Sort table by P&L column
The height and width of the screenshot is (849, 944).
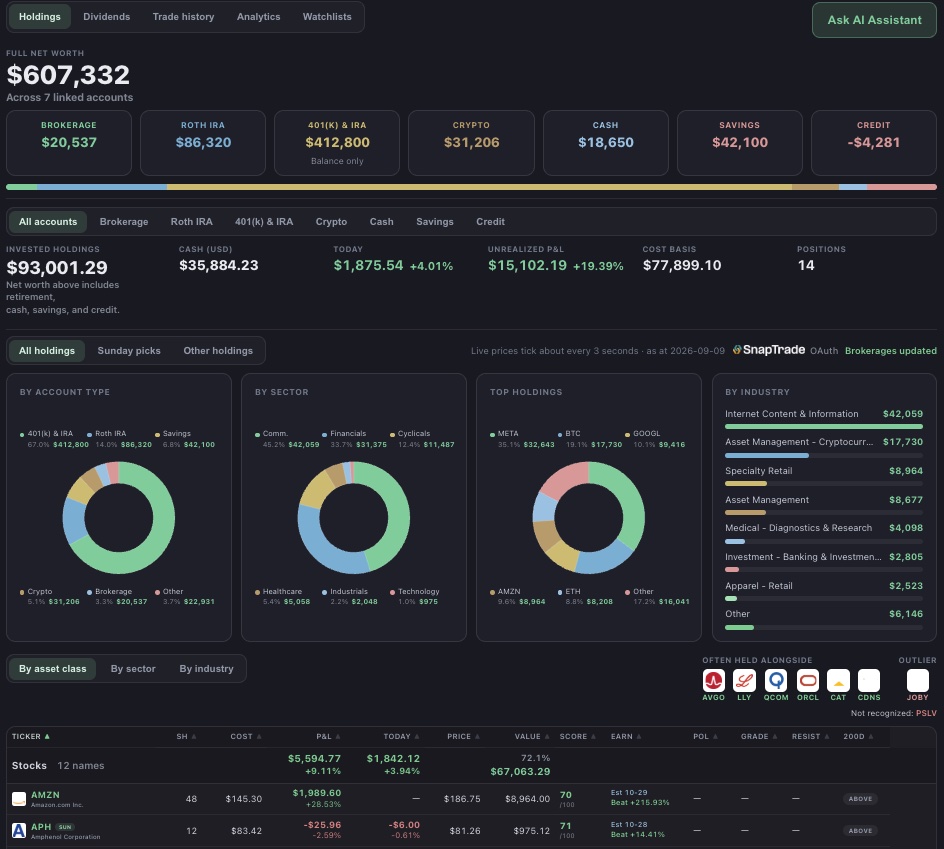(328, 736)
